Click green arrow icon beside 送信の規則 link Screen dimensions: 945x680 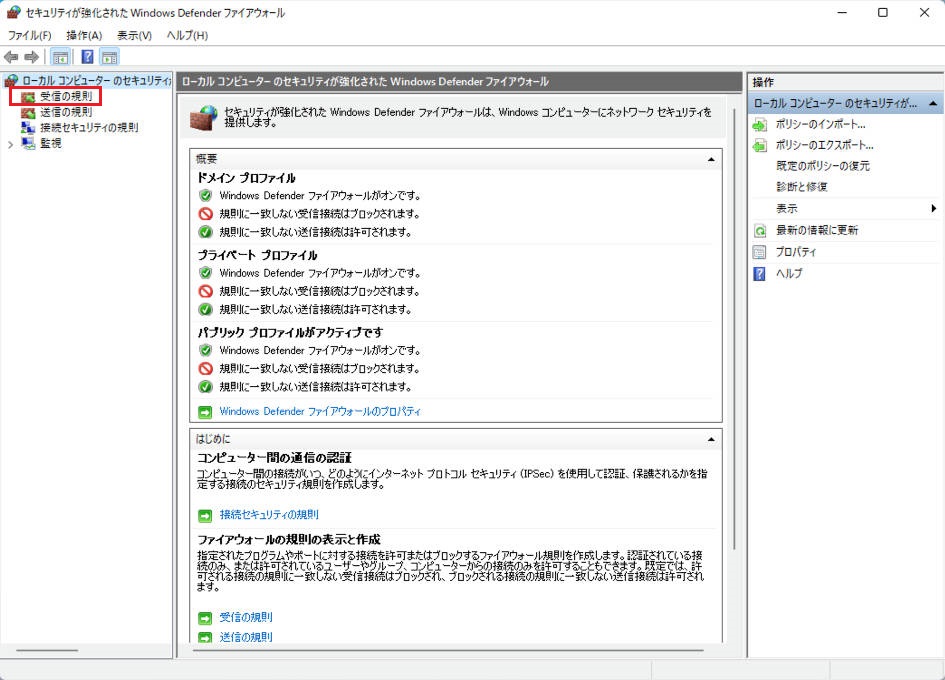[205, 637]
